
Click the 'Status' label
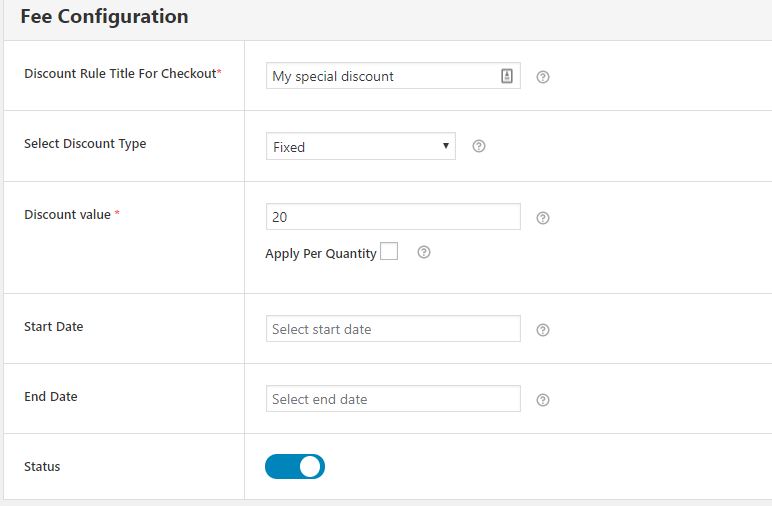pos(42,467)
